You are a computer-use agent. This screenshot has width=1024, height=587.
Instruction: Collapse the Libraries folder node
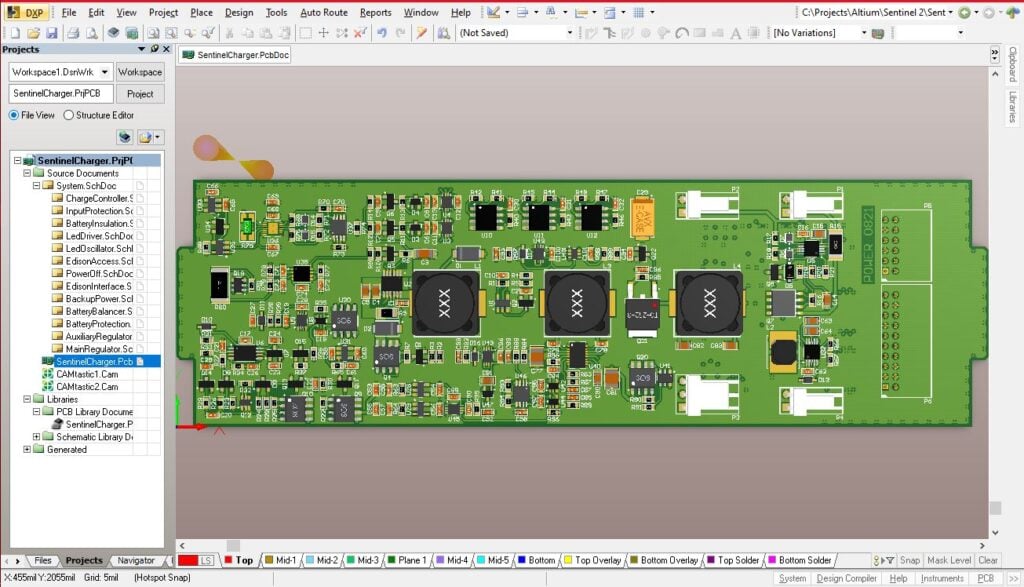click(x=27, y=399)
